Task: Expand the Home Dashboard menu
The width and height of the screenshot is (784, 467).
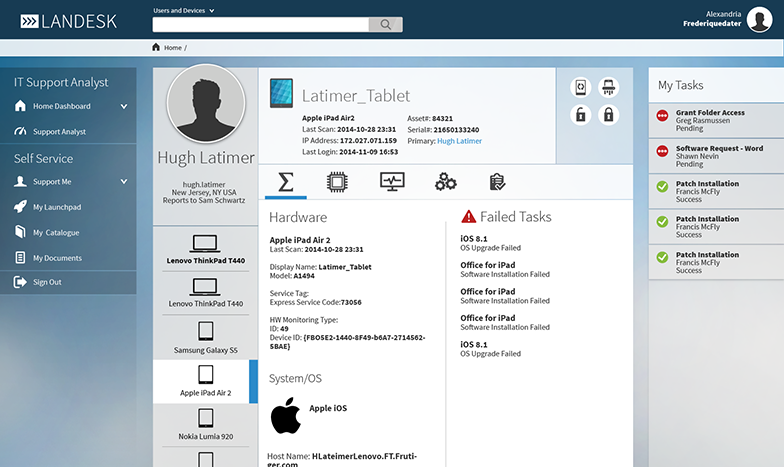Action: point(124,106)
